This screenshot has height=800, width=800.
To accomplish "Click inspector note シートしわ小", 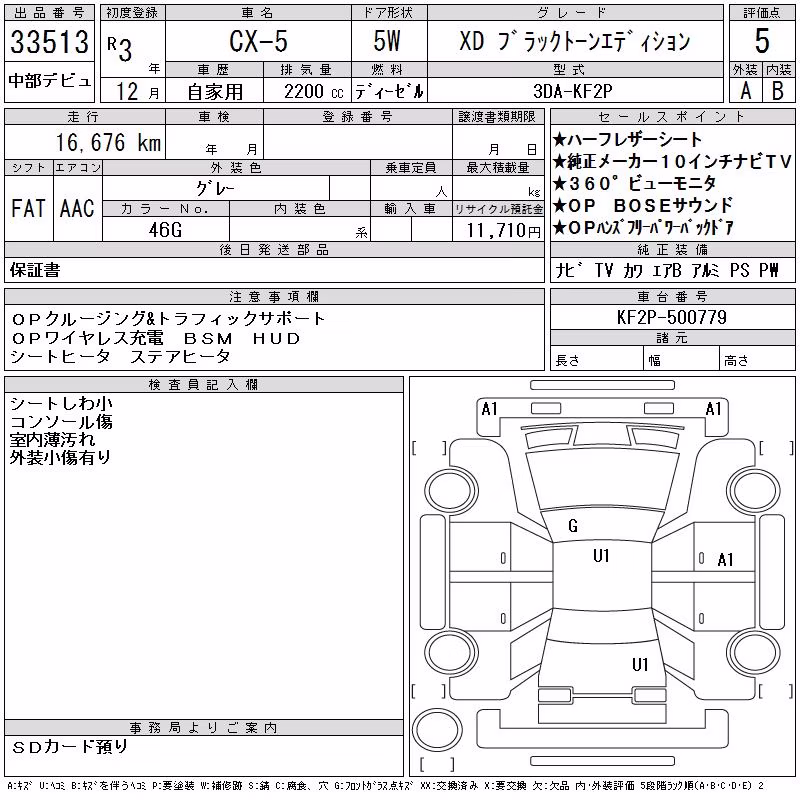I will [61, 404].
